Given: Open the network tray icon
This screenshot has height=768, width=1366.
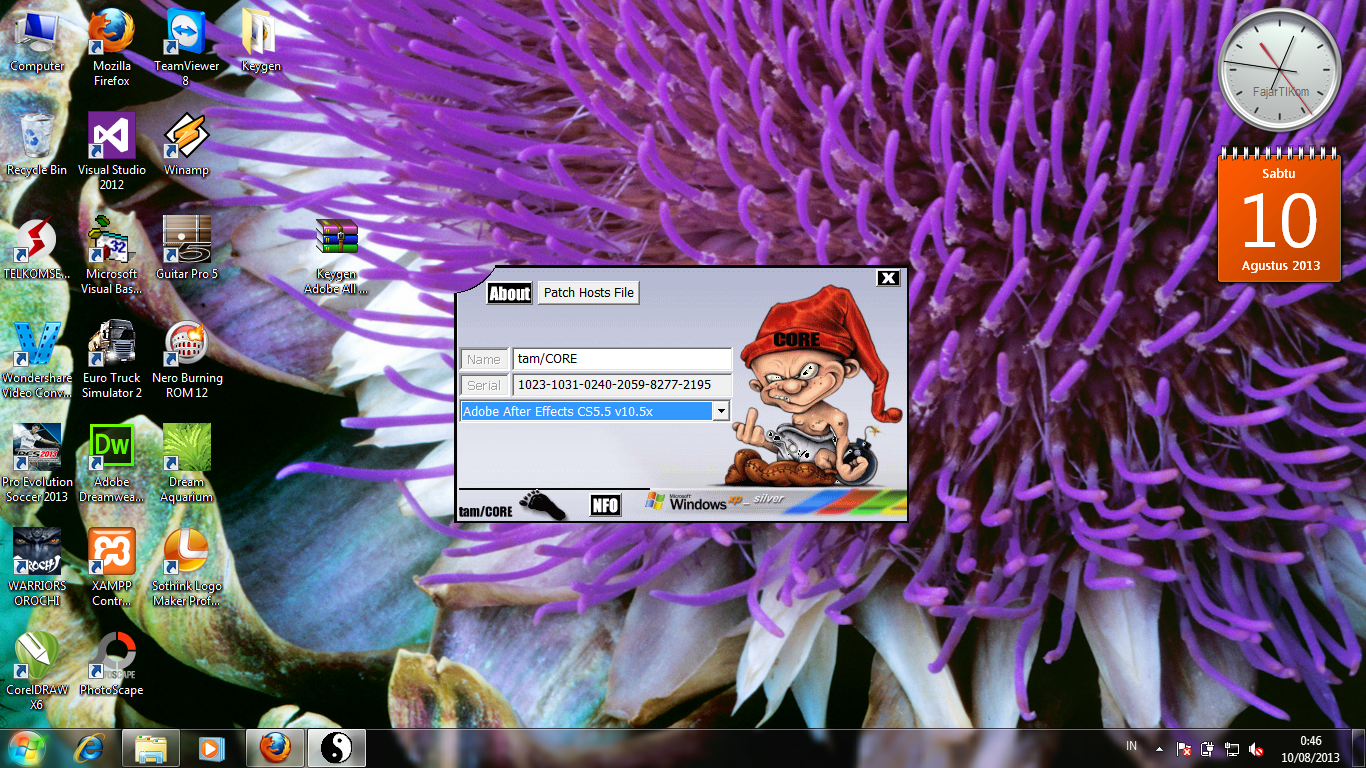Looking at the screenshot, I should point(1232,748).
